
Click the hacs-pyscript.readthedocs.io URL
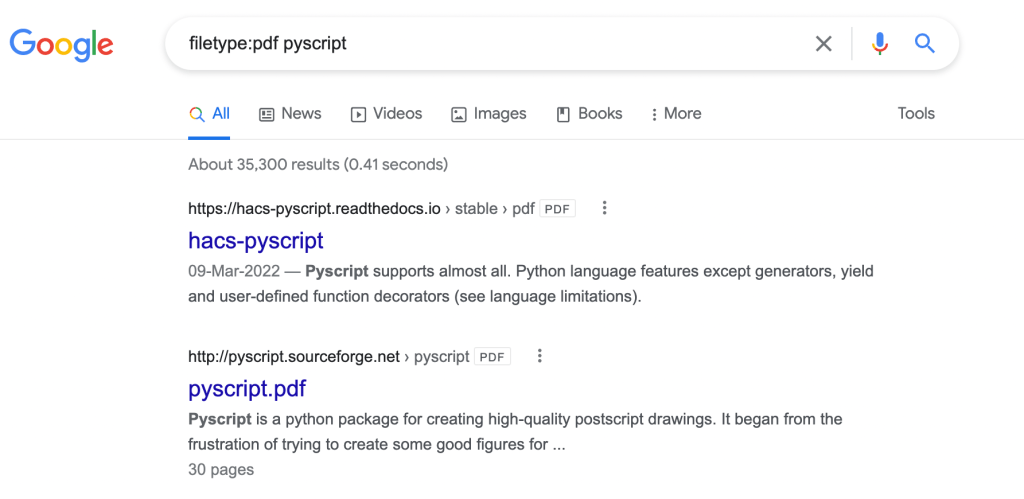click(314, 209)
